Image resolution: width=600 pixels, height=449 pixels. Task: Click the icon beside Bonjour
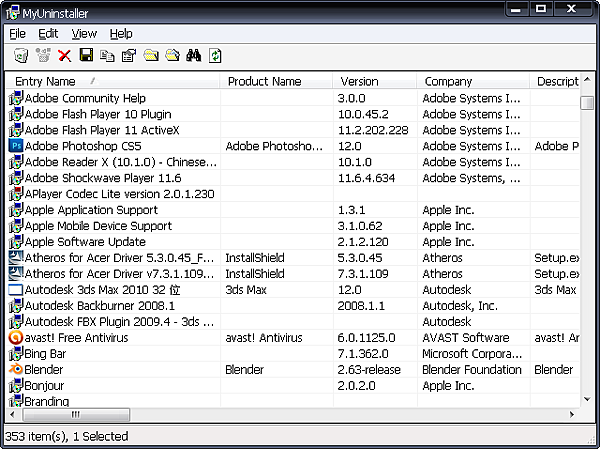click(16, 385)
